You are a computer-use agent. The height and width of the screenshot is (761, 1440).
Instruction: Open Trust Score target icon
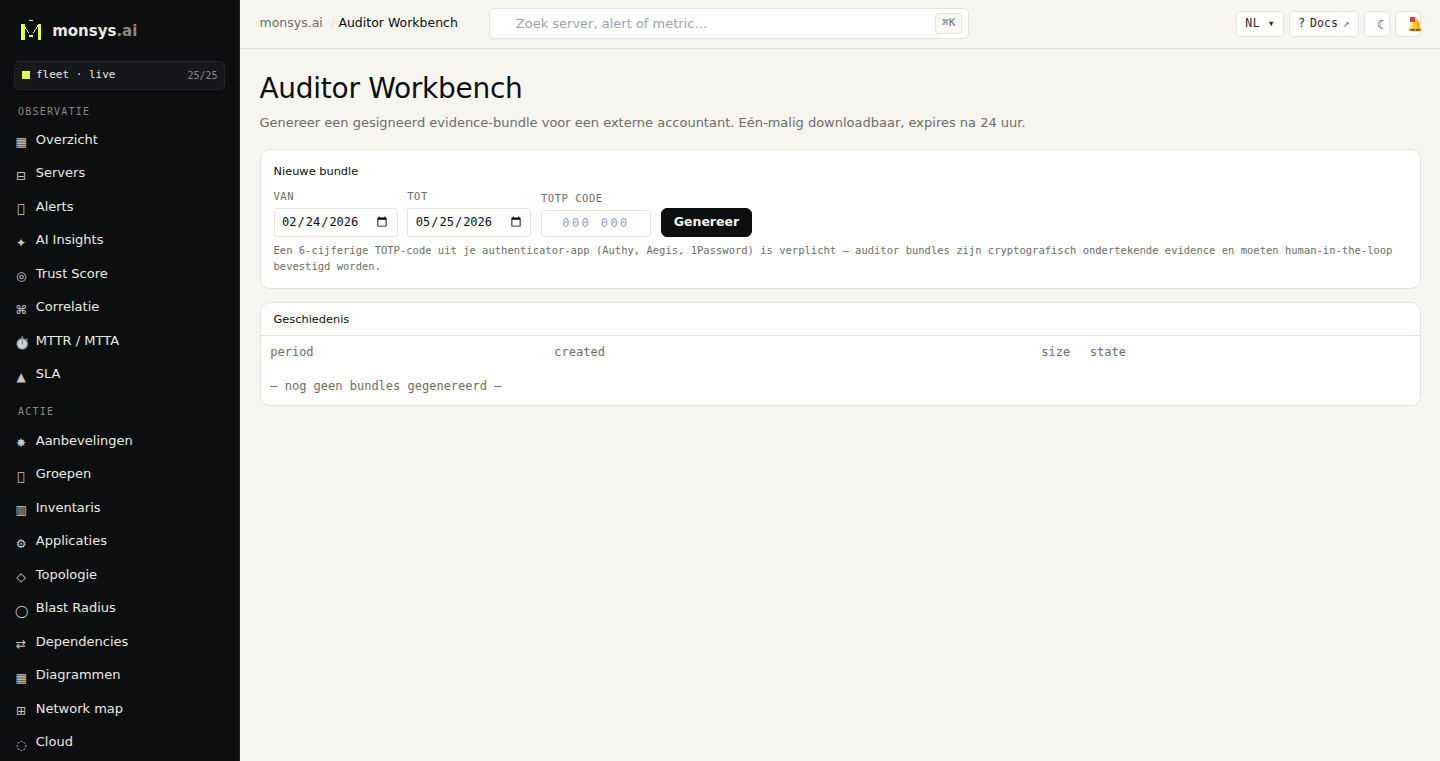tap(21, 275)
